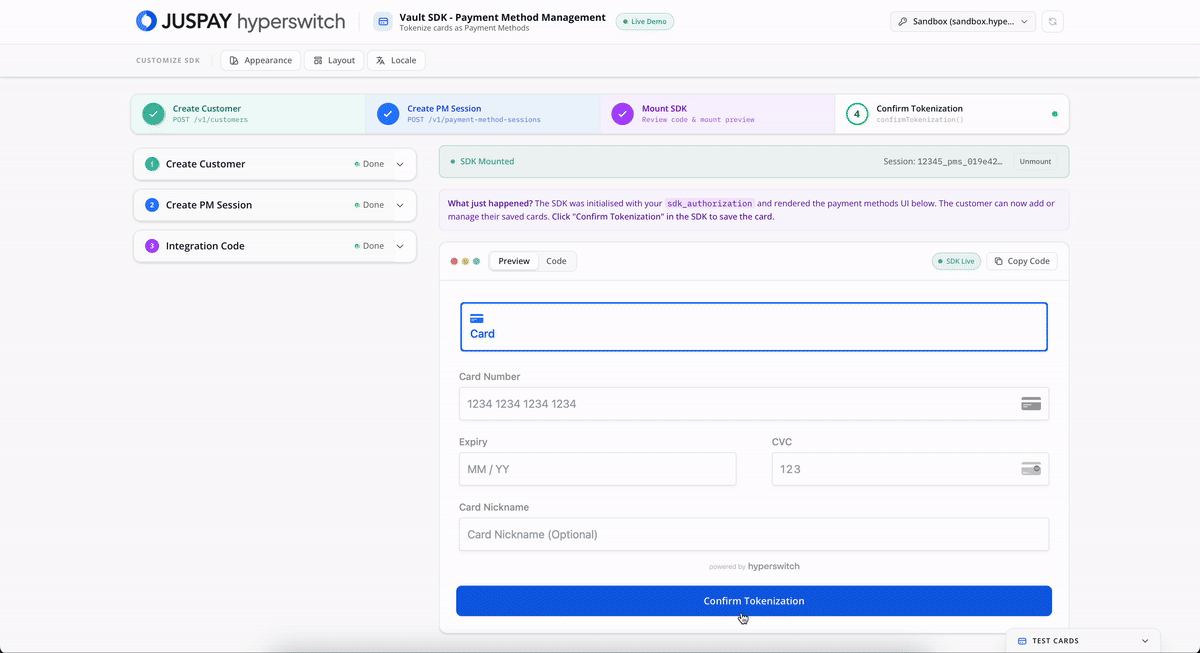Switch to the Code tab
Image resolution: width=1200 pixels, height=653 pixels.
[556, 261]
